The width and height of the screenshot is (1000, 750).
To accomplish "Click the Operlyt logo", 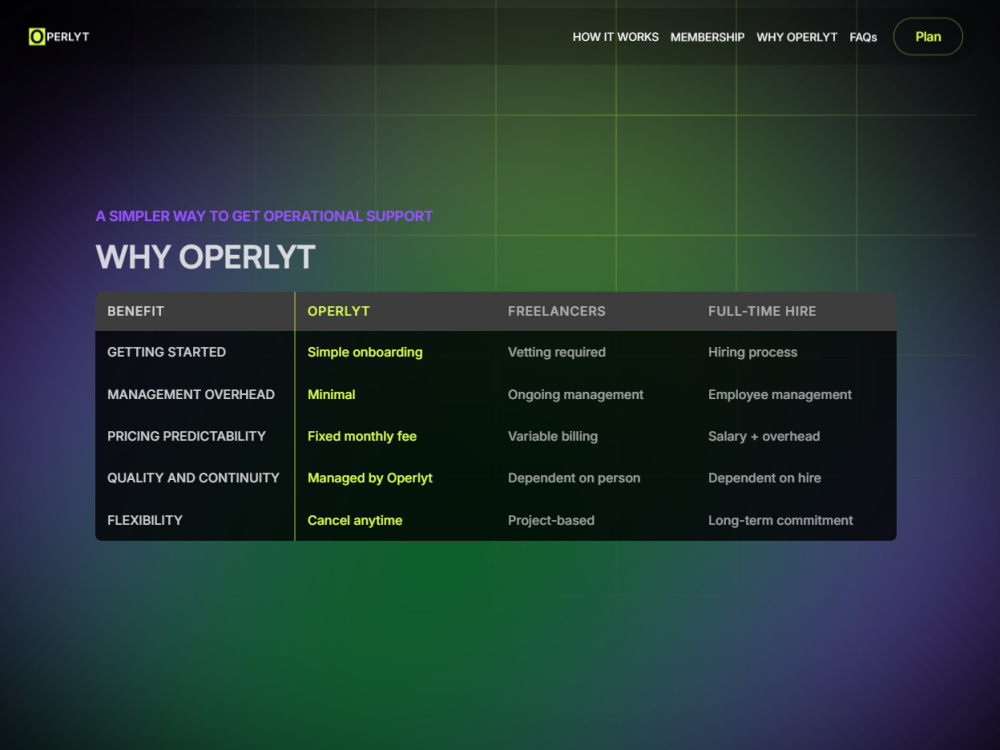I will [x=59, y=37].
